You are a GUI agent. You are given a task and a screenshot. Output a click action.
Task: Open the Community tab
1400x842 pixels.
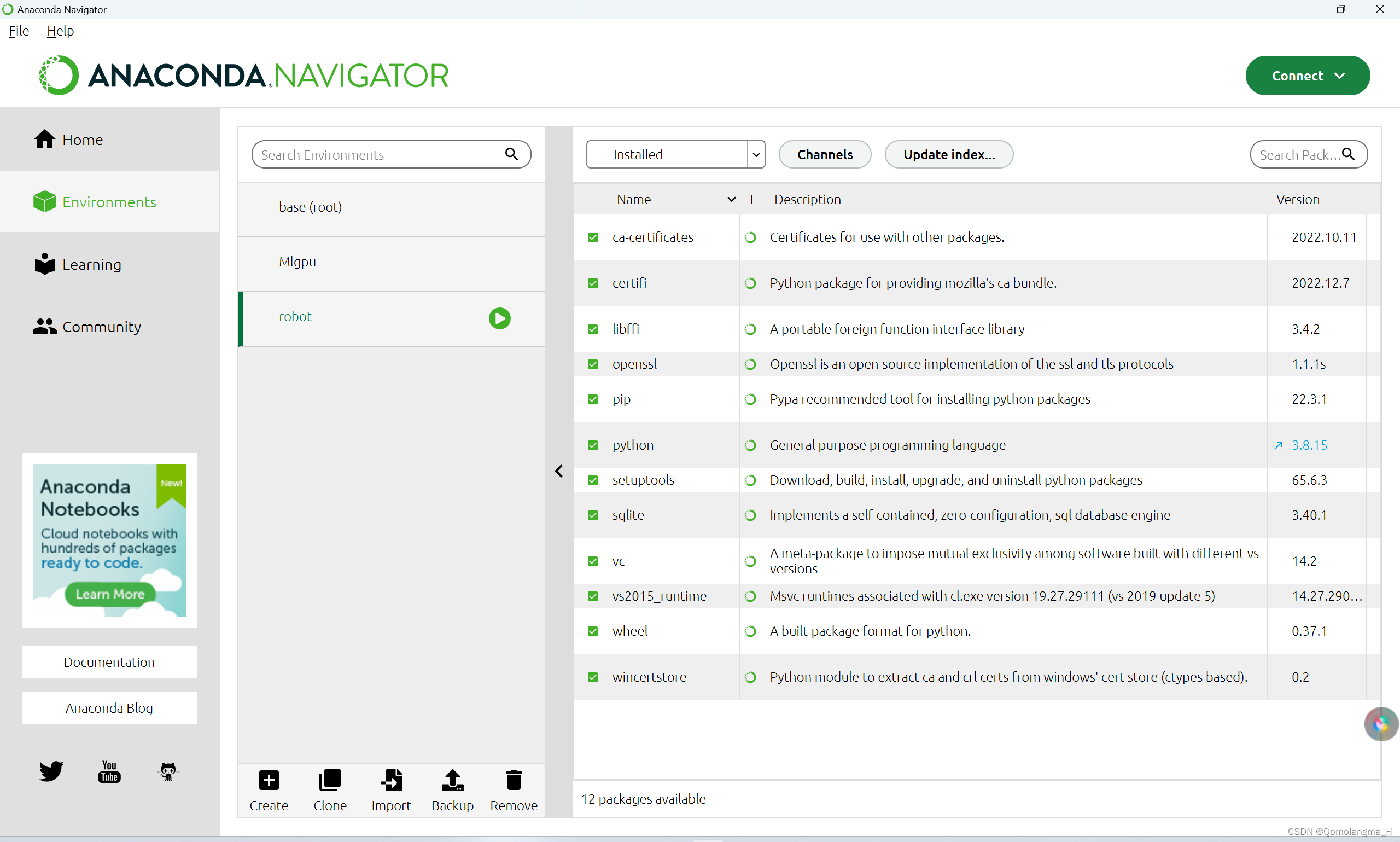tap(109, 327)
